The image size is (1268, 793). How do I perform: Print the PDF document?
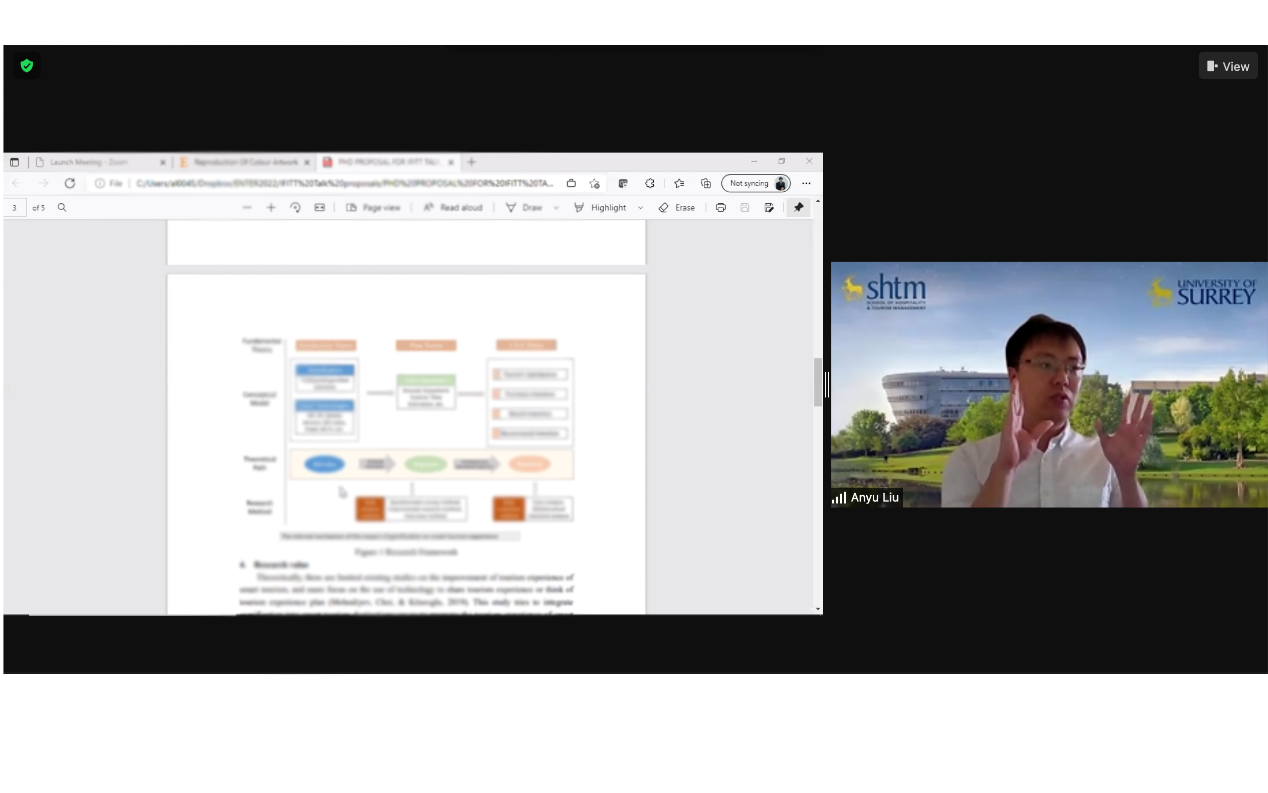pyautogui.click(x=720, y=208)
